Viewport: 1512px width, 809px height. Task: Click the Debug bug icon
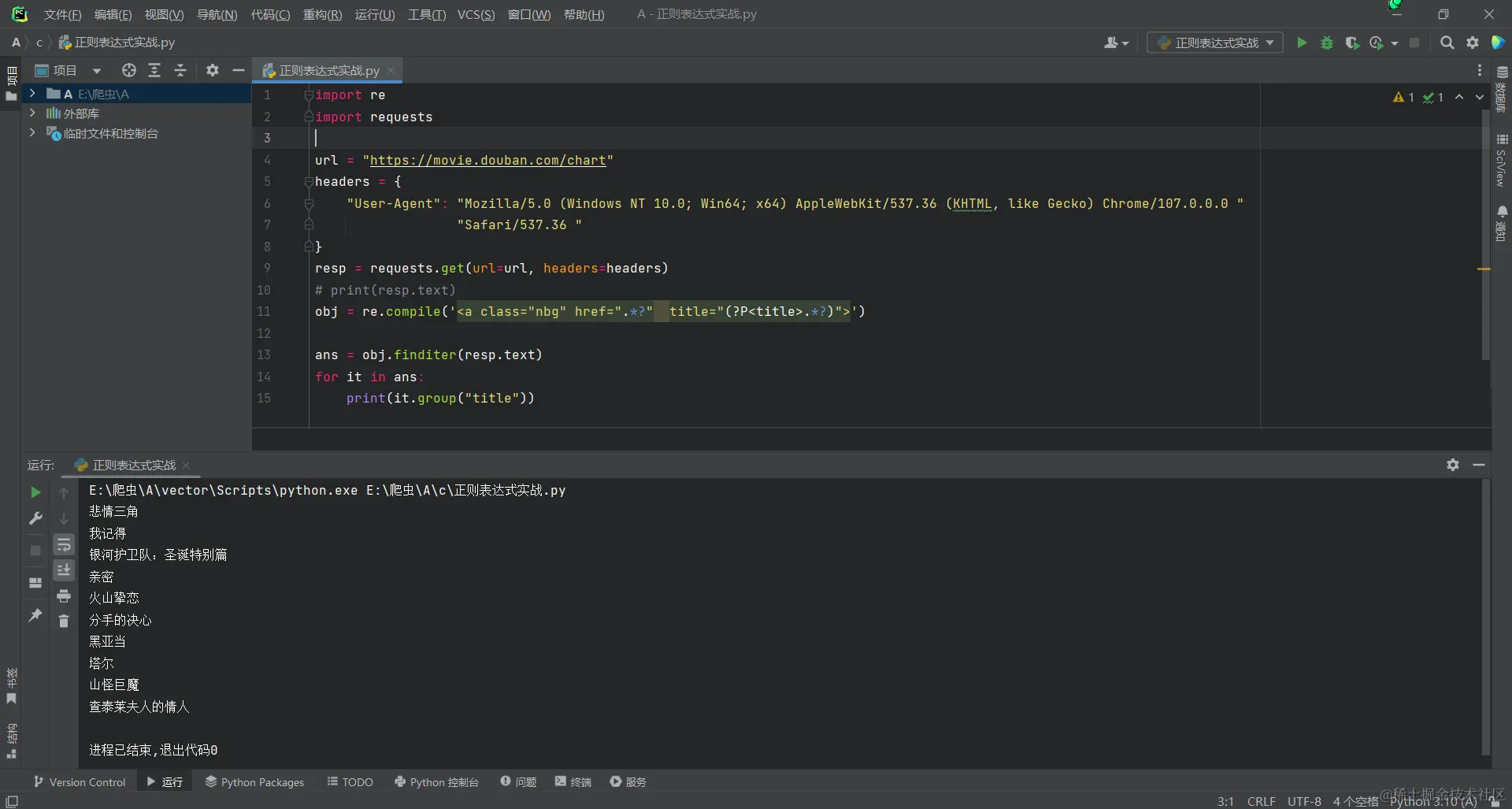pyautogui.click(x=1327, y=43)
